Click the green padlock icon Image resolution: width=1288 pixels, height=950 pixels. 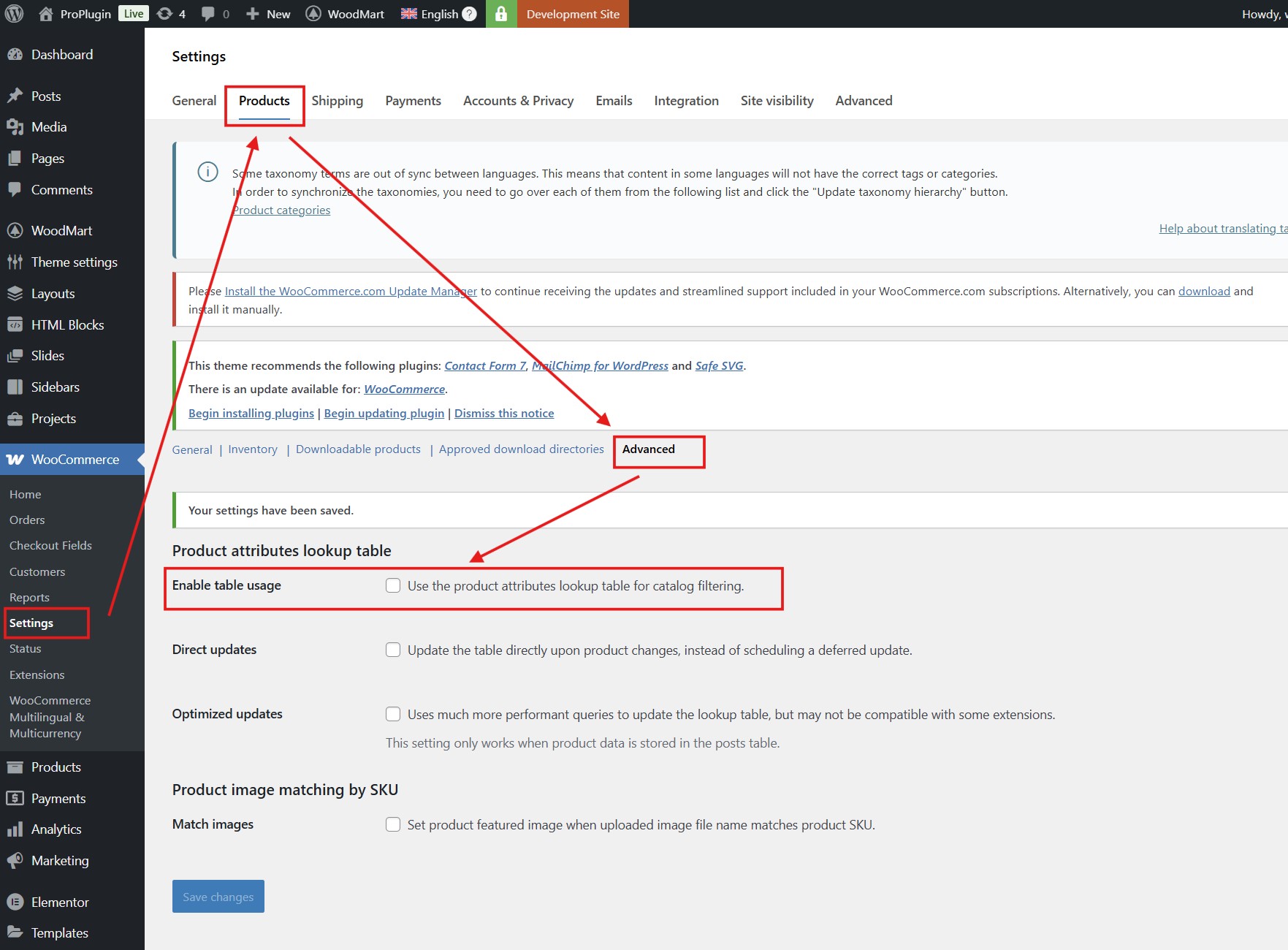click(x=501, y=14)
